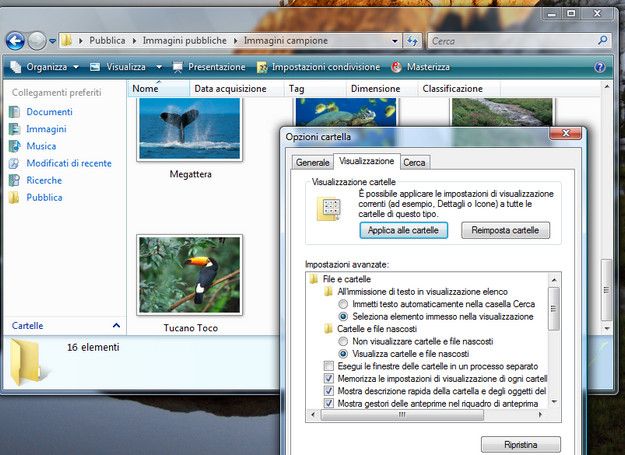
Task: Click the Explorer window vertical scrollbar thumb
Action: coord(606,290)
